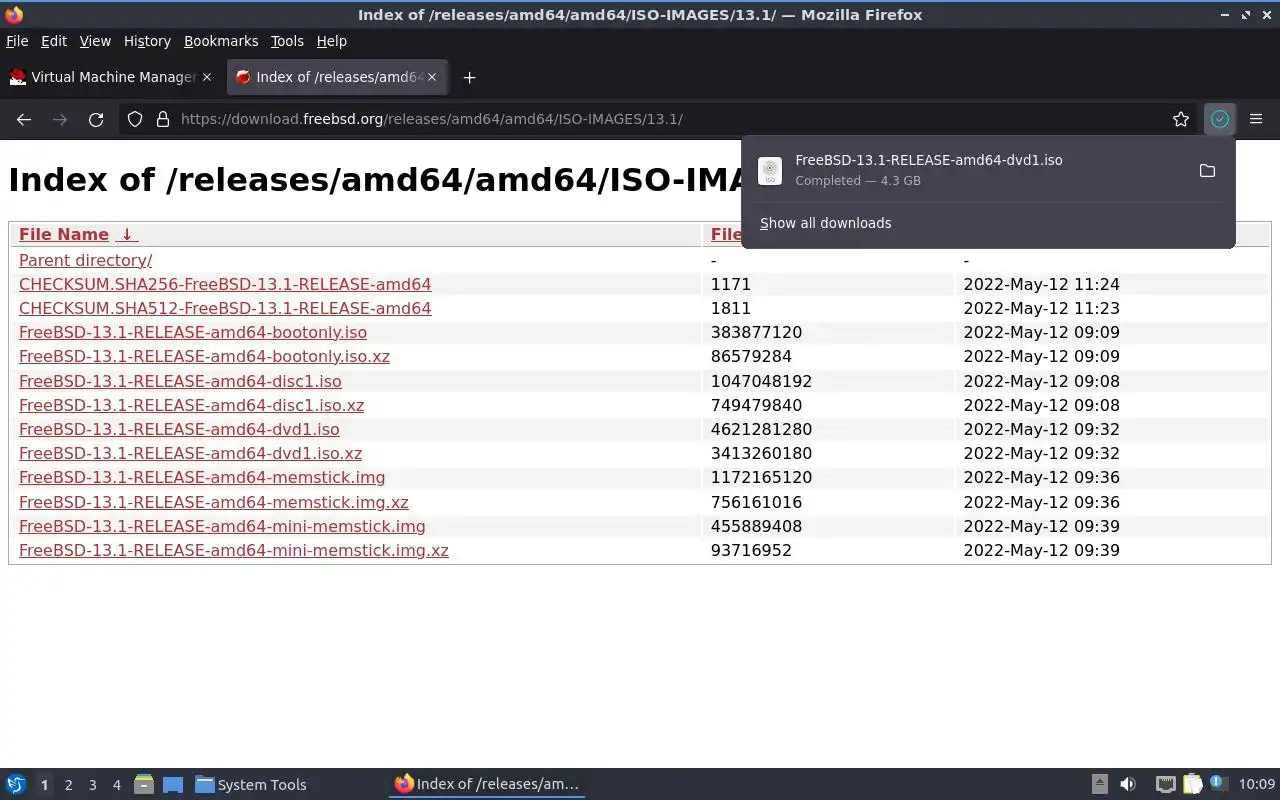Click the FreeBSD dvd1.iso download file icon

pos(770,171)
